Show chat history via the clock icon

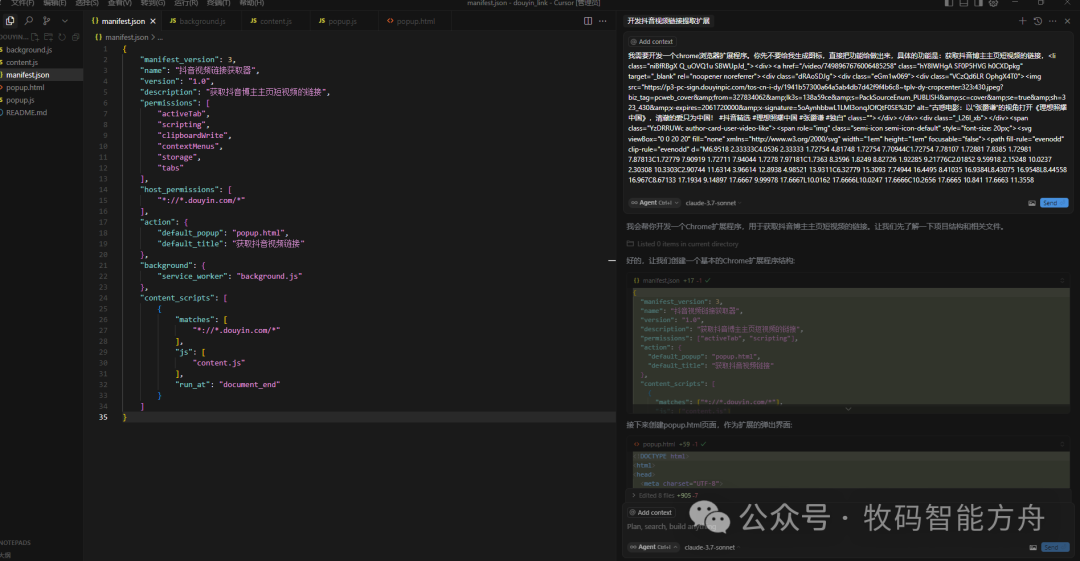tap(1037, 20)
